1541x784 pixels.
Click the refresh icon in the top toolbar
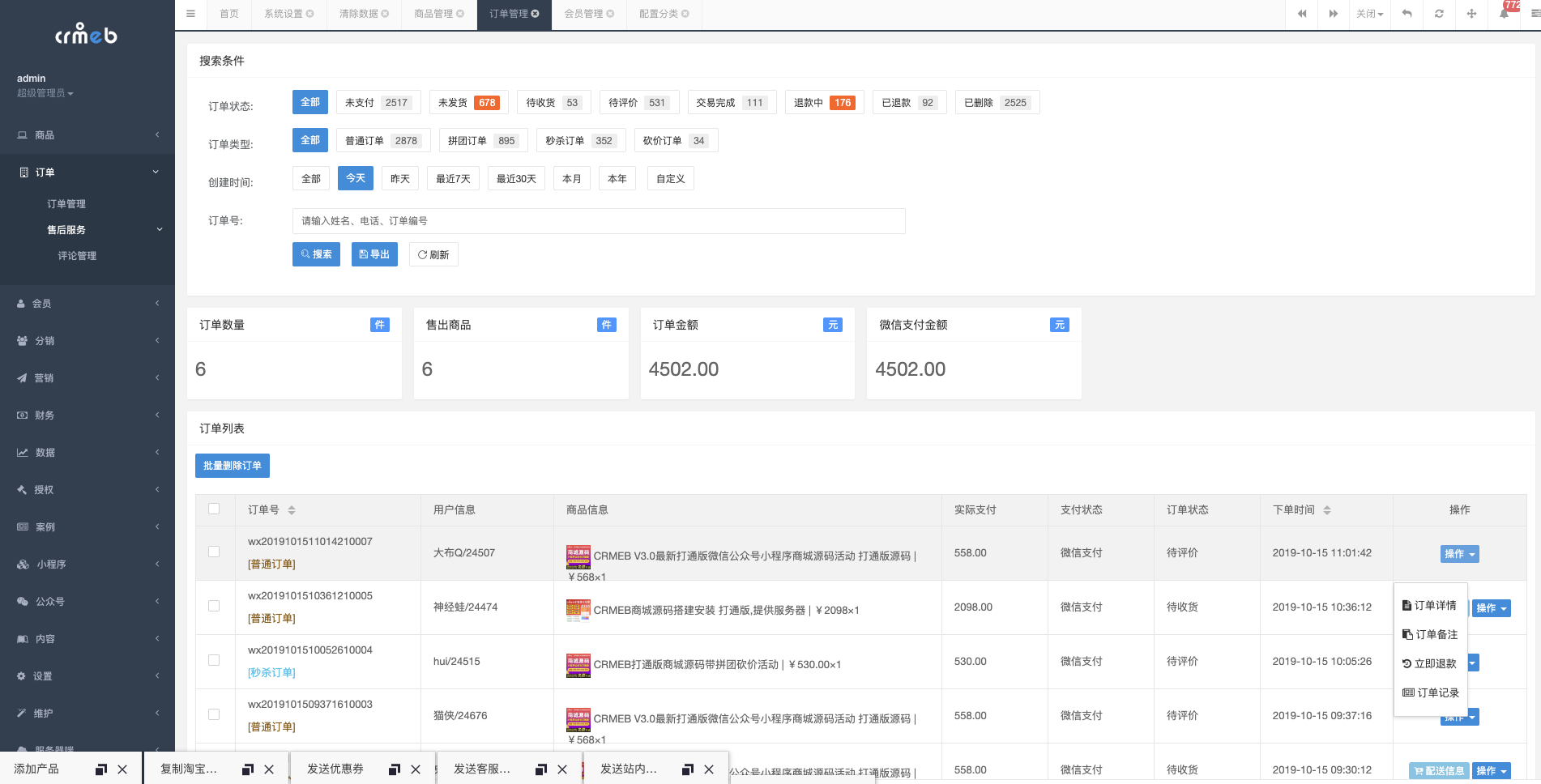point(1439,14)
